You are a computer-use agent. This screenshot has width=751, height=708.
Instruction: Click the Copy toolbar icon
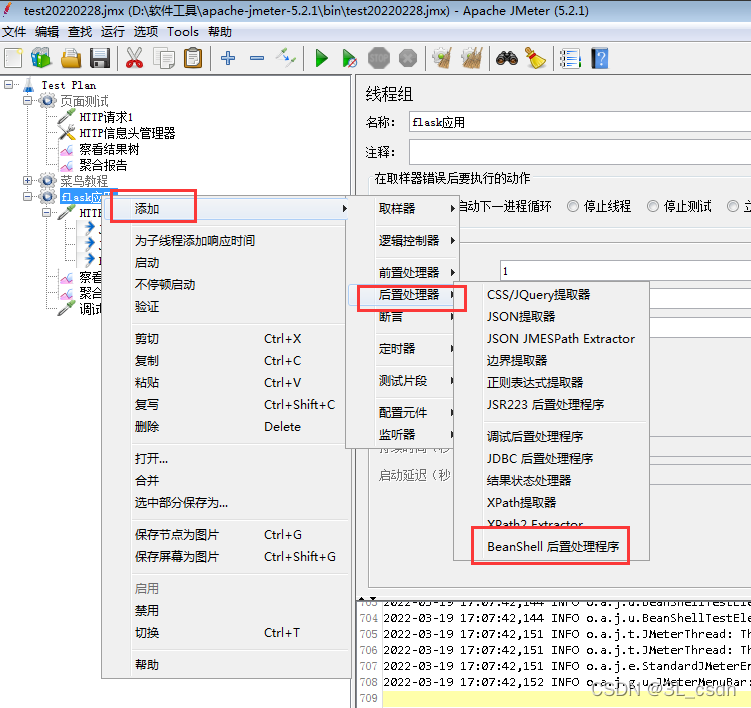tap(164, 58)
